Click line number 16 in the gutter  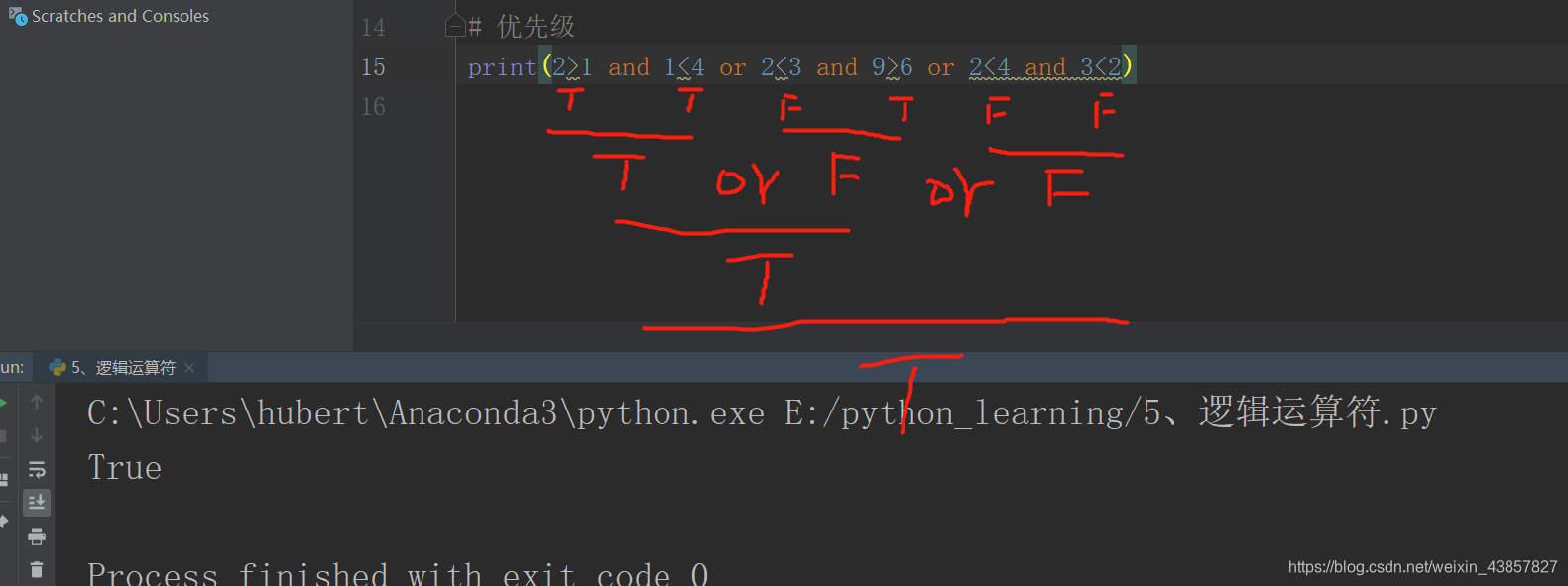coord(373,106)
